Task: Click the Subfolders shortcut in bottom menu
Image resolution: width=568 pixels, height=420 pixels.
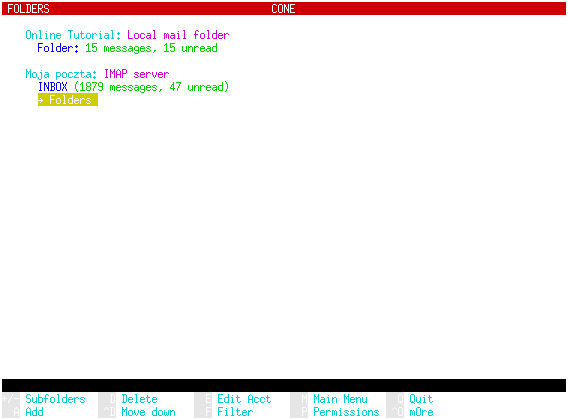Action: click(55, 399)
